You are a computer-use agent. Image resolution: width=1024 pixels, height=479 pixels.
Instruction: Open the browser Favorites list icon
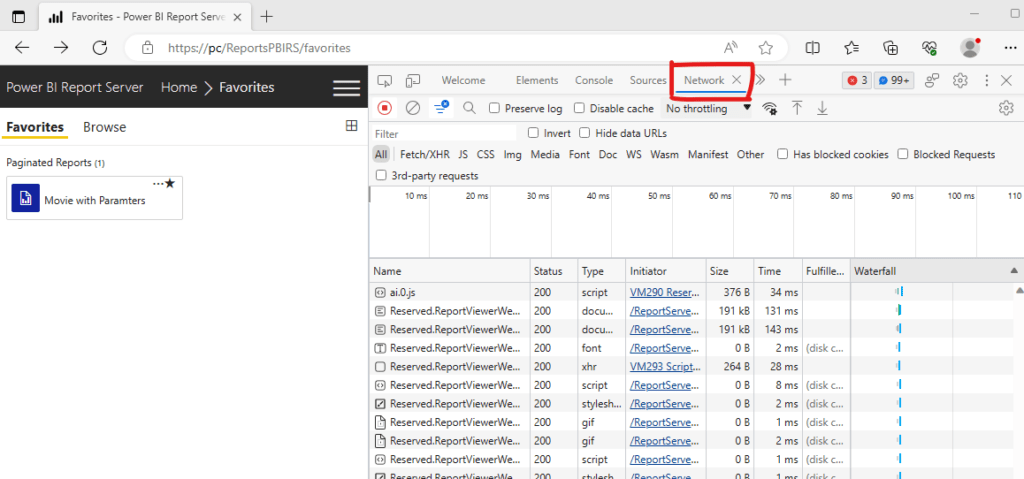click(x=851, y=48)
